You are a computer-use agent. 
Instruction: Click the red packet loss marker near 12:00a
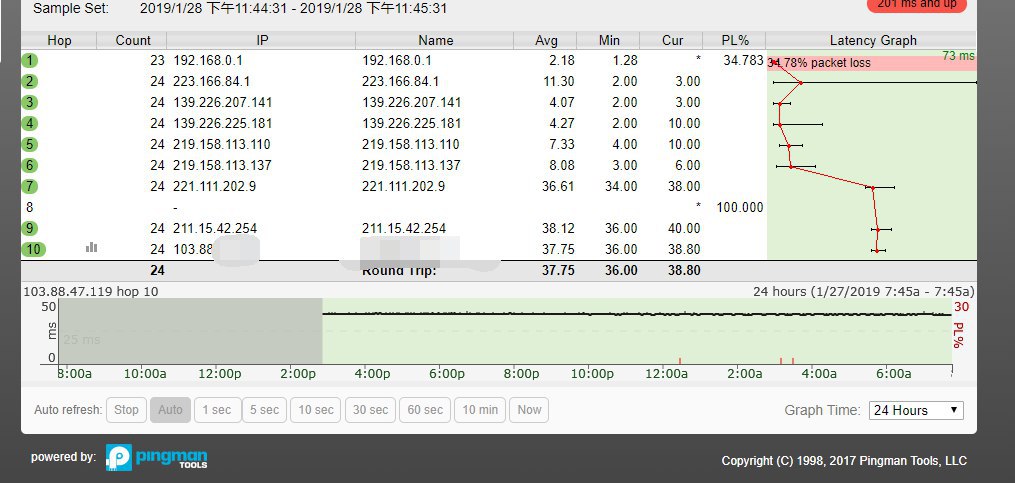(x=680, y=360)
